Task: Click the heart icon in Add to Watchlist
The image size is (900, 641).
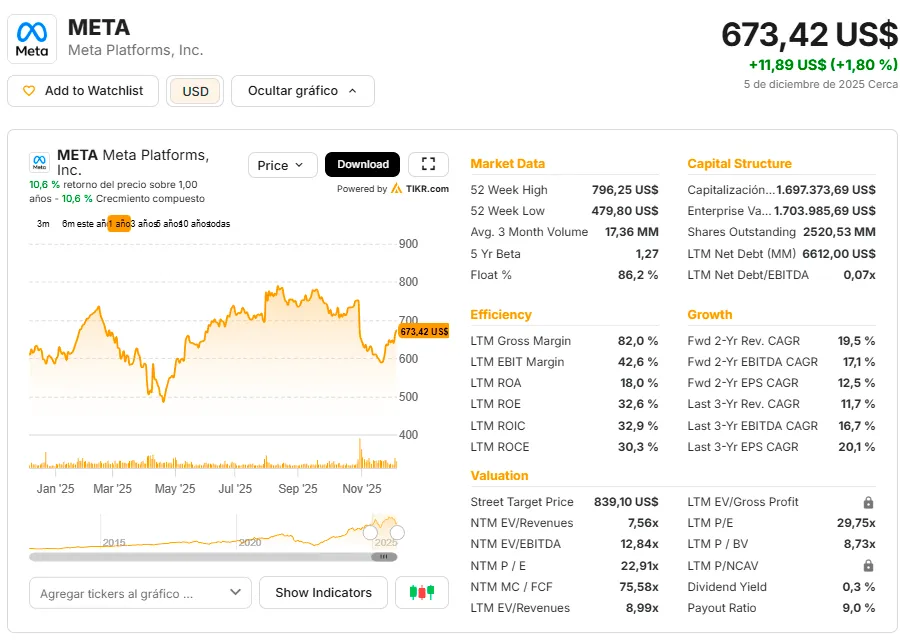Action: 28,91
